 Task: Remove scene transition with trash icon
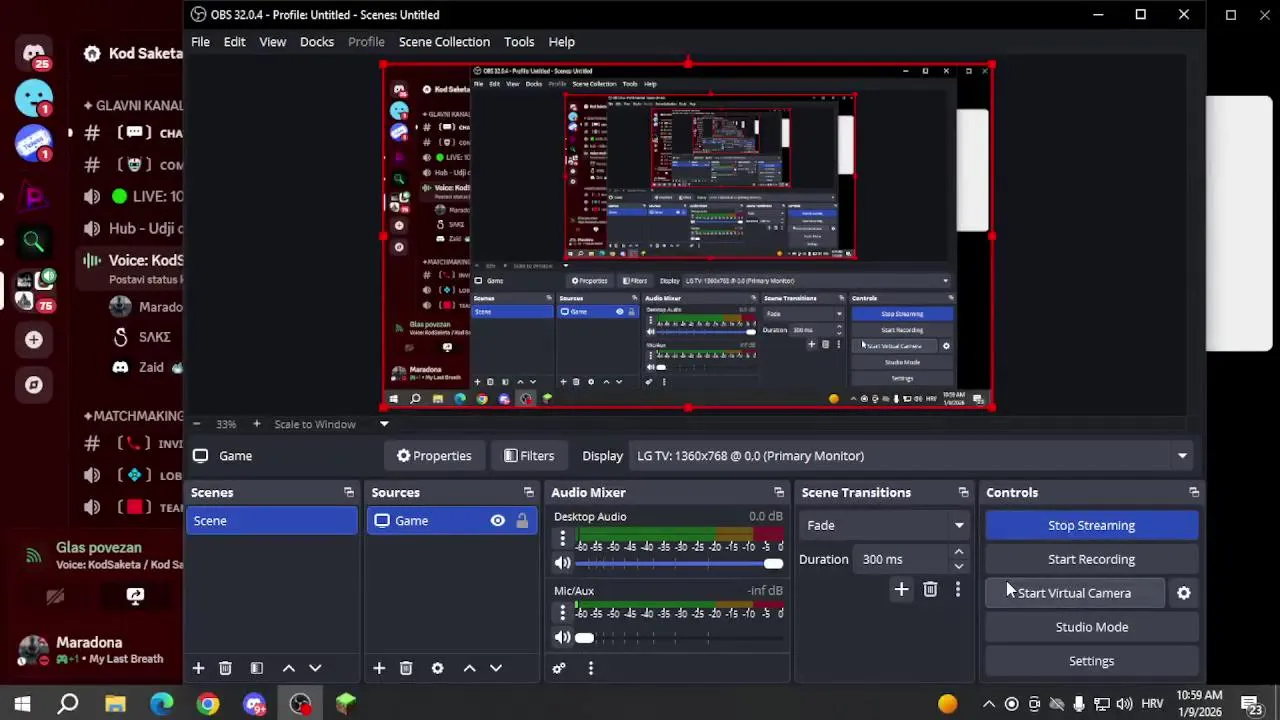930,590
